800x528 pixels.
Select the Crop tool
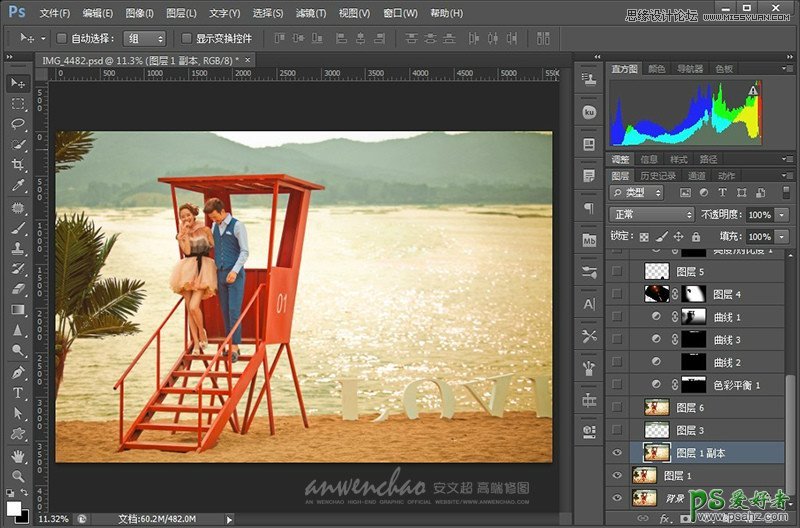(18, 165)
